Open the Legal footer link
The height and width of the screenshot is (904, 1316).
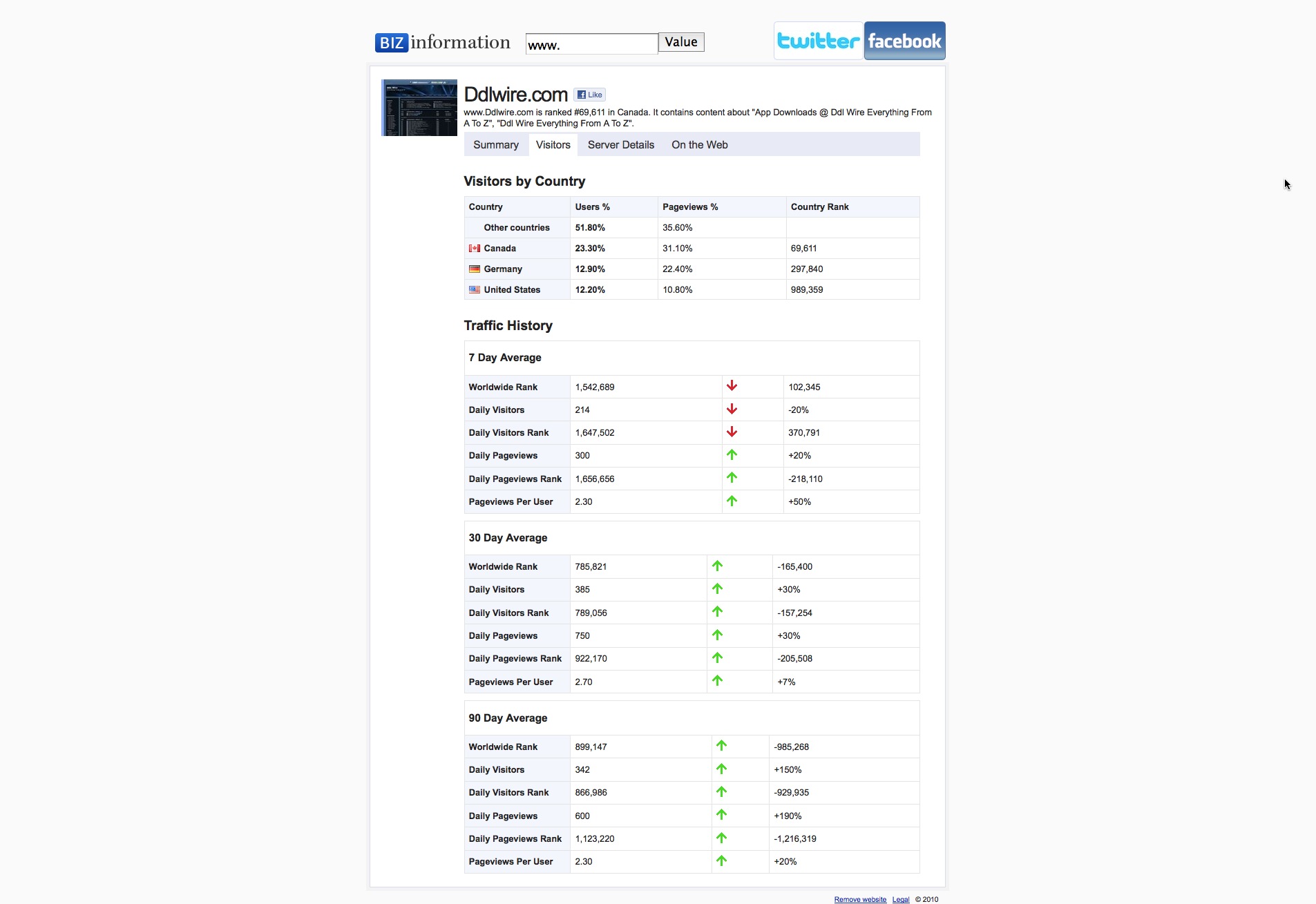(900, 899)
